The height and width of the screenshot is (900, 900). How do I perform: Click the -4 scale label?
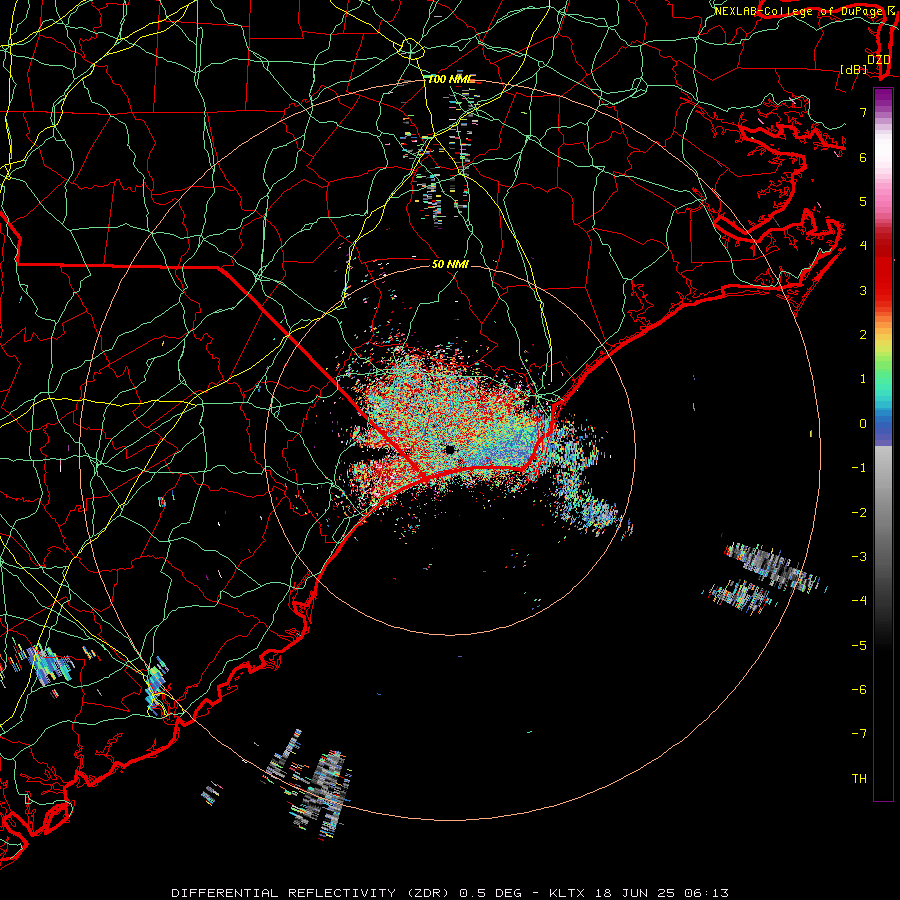(859, 601)
